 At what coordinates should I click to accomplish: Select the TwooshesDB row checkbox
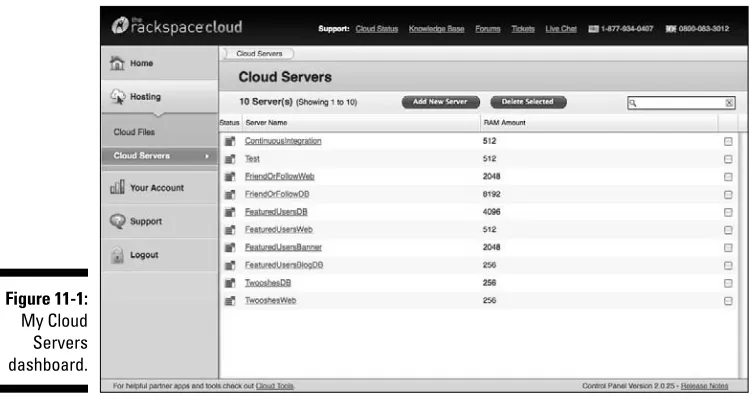click(728, 283)
